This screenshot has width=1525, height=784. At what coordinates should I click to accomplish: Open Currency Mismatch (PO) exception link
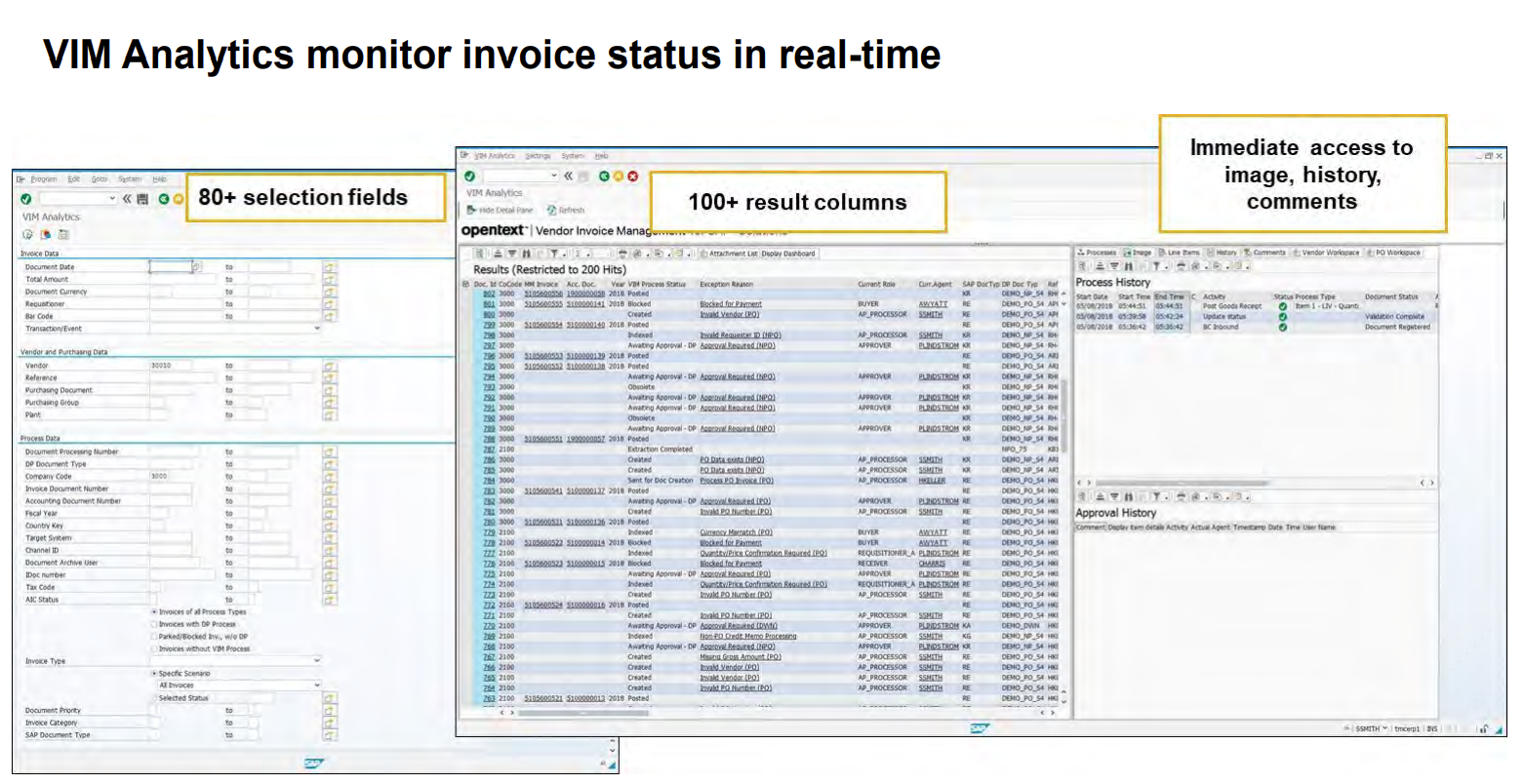tap(736, 532)
